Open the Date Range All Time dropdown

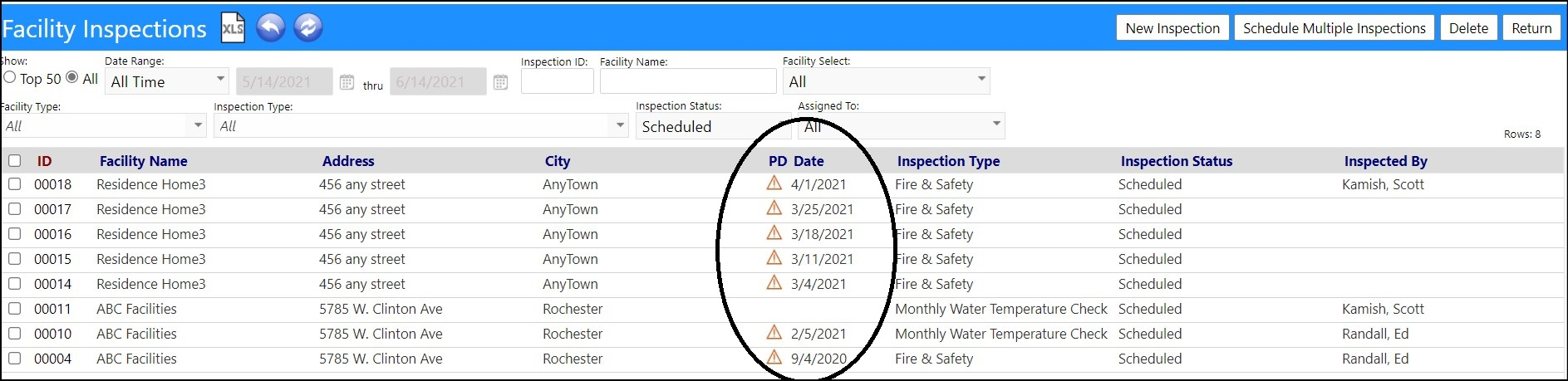(x=167, y=81)
